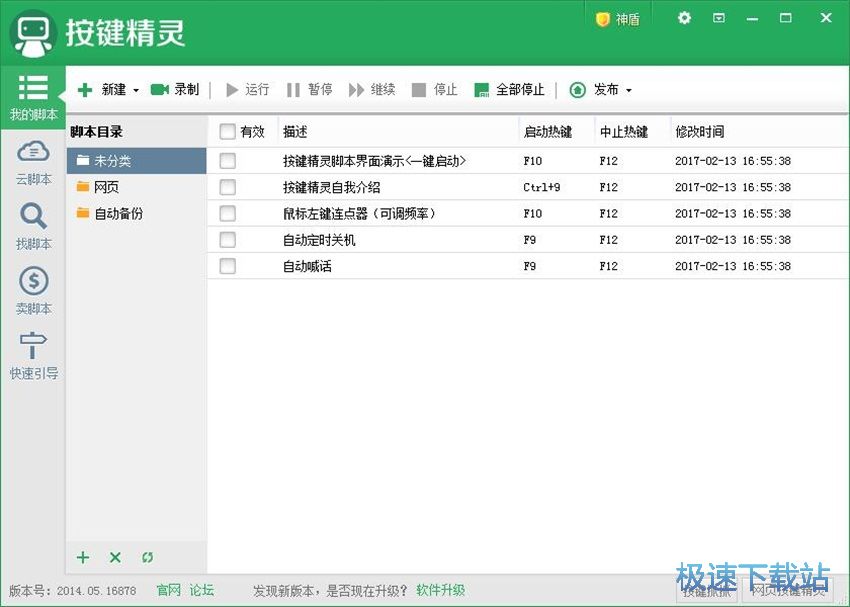The width and height of the screenshot is (850, 607).
Task: Click the 暂停 pause button
Action: (x=310, y=89)
